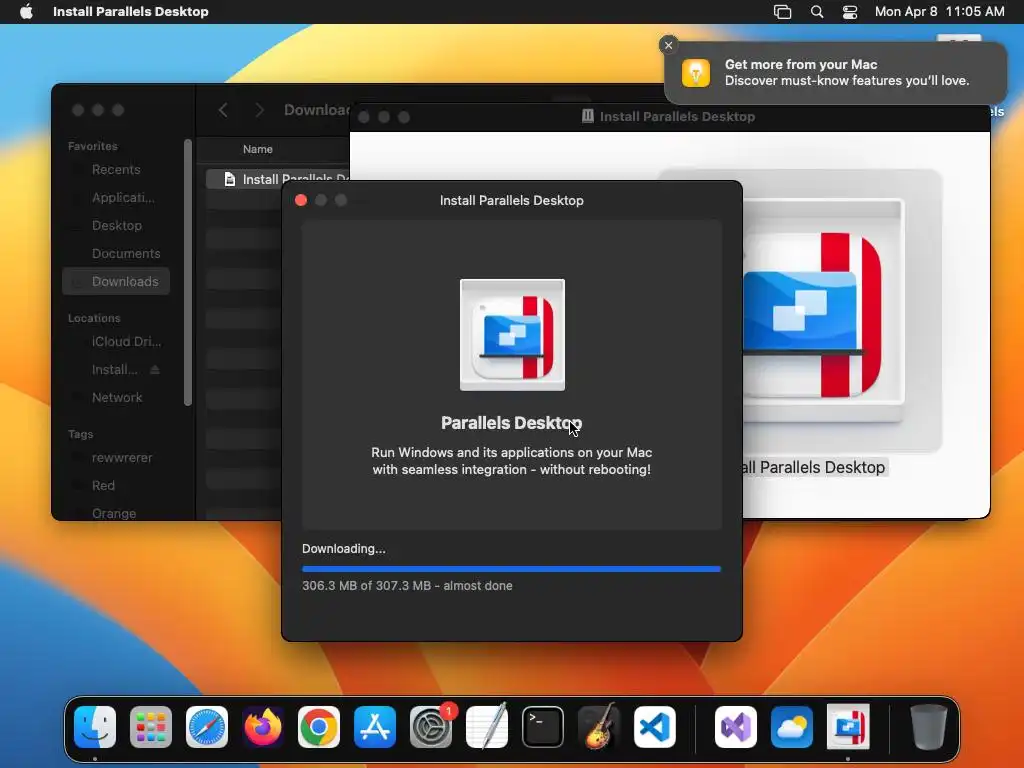Launch Safari from the dock
The width and height of the screenshot is (1024, 768).
click(207, 727)
